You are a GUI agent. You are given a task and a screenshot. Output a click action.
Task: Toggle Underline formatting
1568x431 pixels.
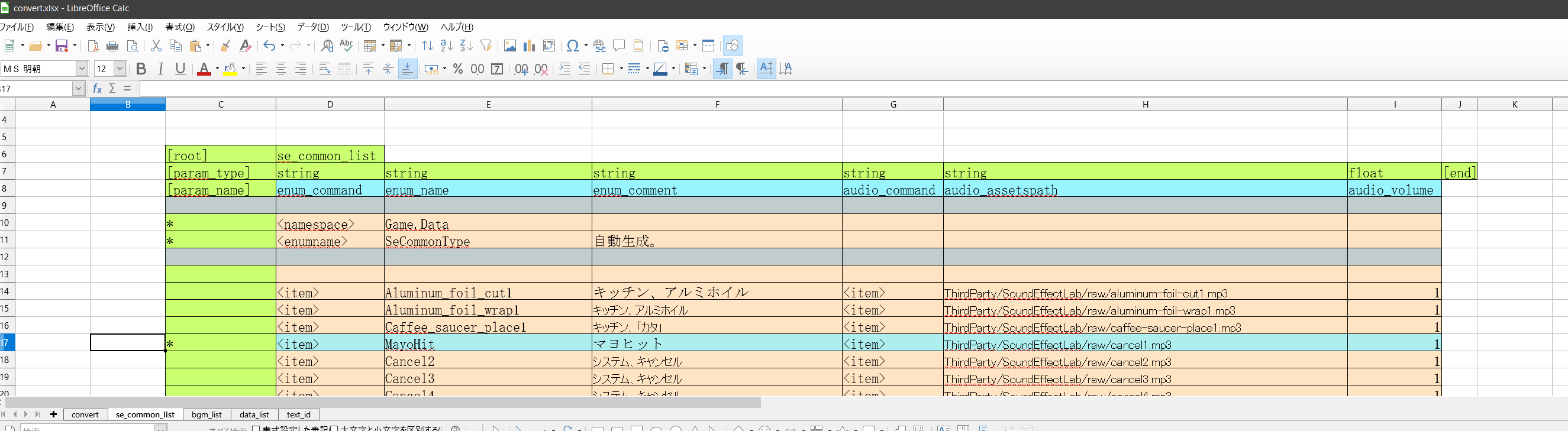point(180,69)
